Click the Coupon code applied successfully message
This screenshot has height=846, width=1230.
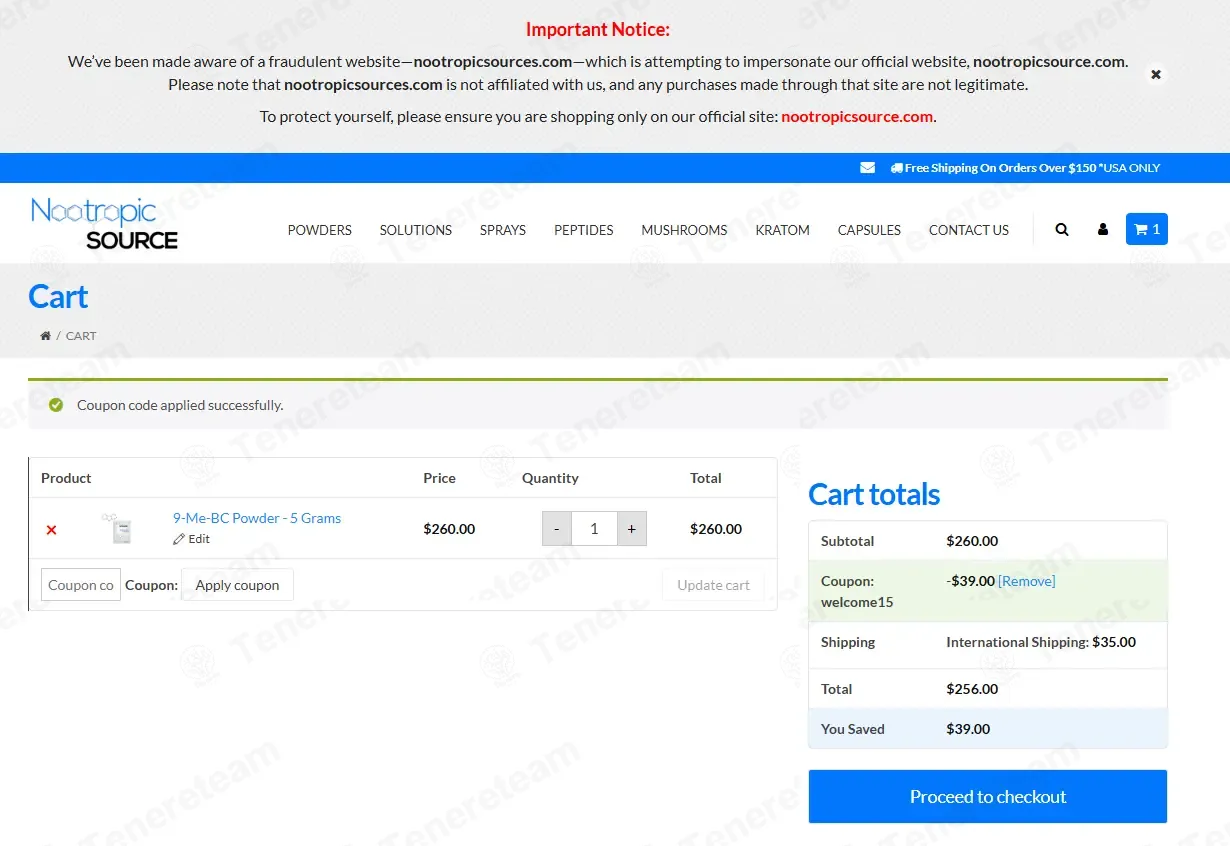pyautogui.click(x=180, y=405)
